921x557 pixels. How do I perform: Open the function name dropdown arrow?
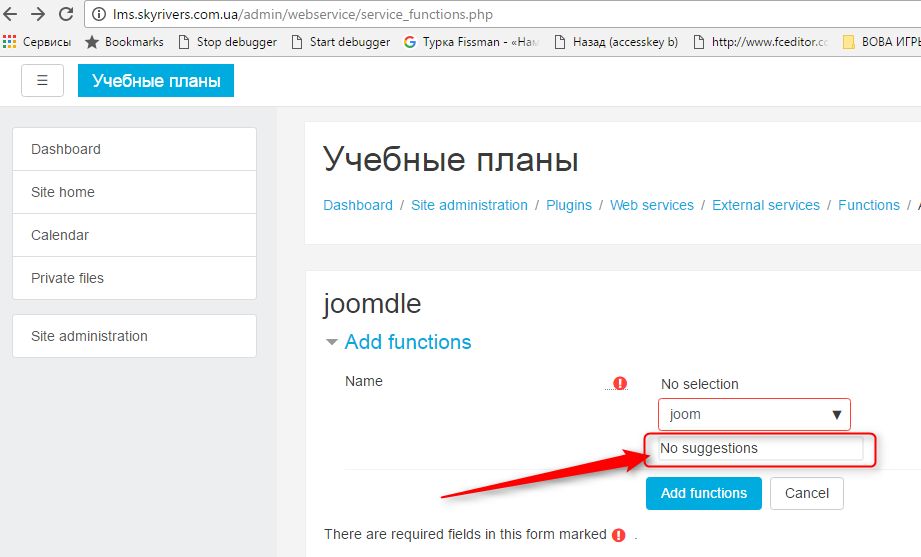coord(836,415)
